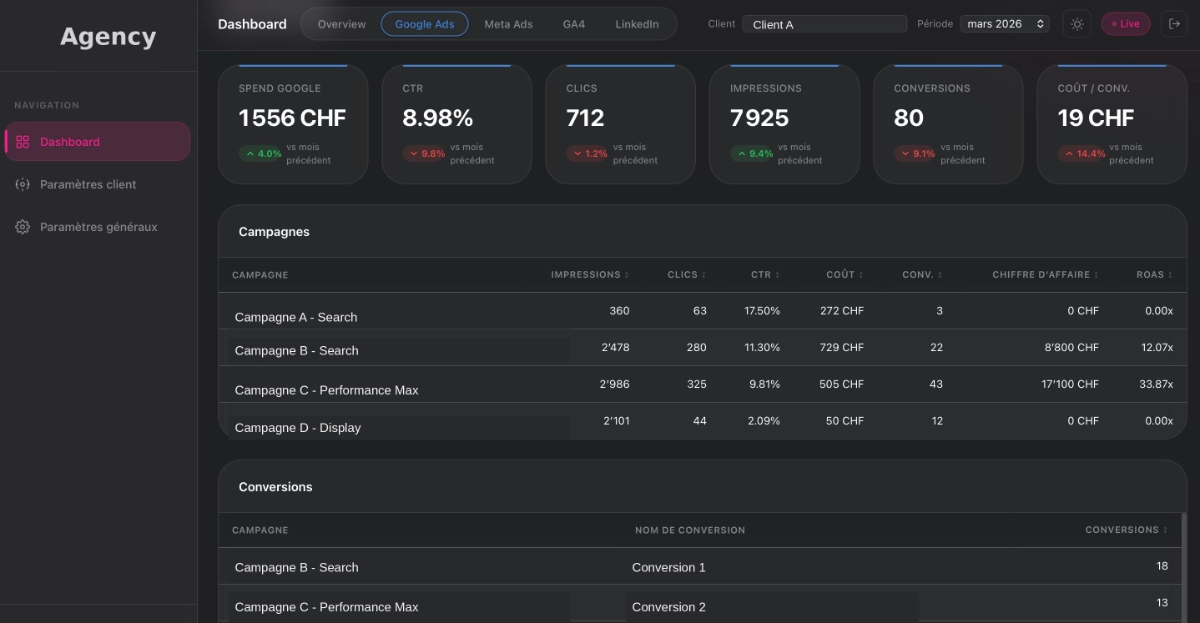Sort campaigns by Clics column
Image resolution: width=1200 pixels, height=623 pixels.
point(687,275)
